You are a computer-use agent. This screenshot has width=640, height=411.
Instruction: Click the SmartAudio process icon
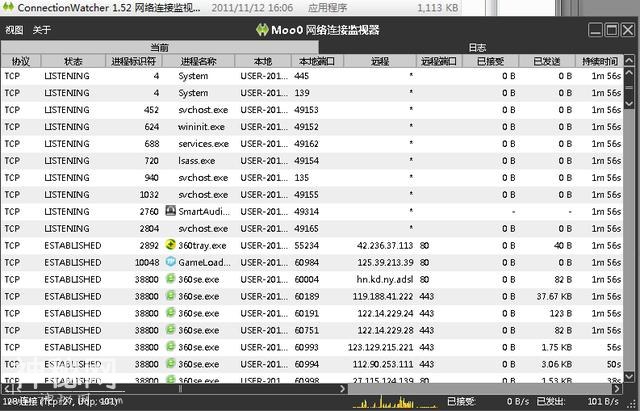pos(171,211)
